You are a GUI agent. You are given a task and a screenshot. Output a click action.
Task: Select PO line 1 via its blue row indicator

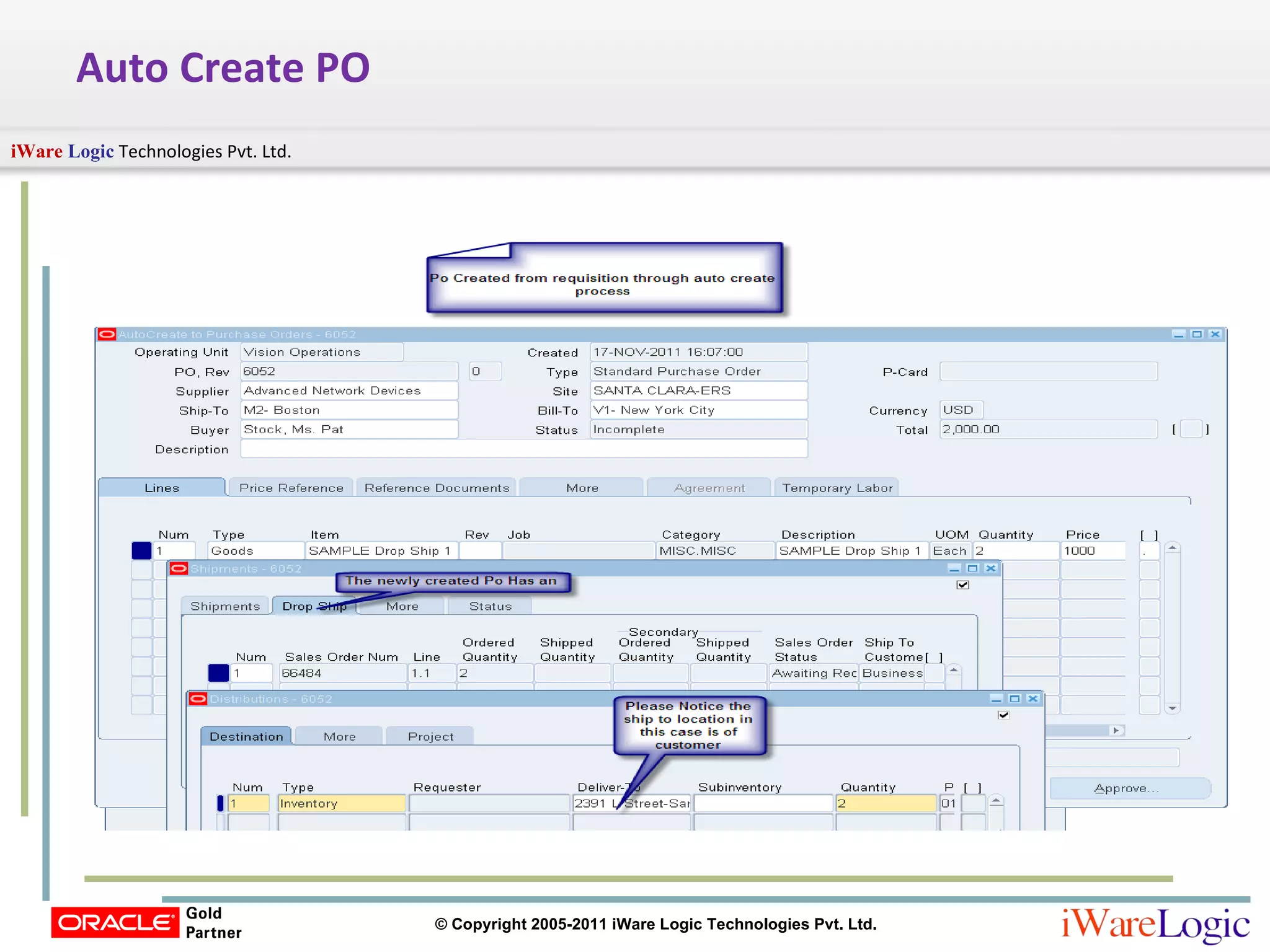(141, 550)
